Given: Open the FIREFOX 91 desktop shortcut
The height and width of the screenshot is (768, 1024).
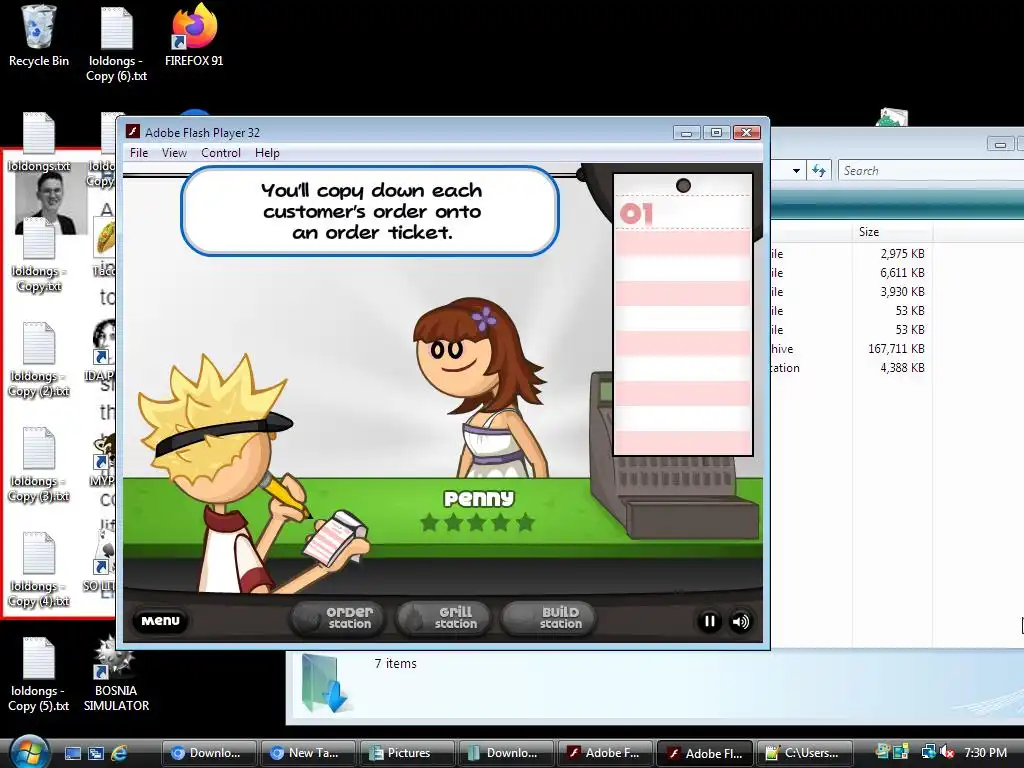Looking at the screenshot, I should point(194,35).
